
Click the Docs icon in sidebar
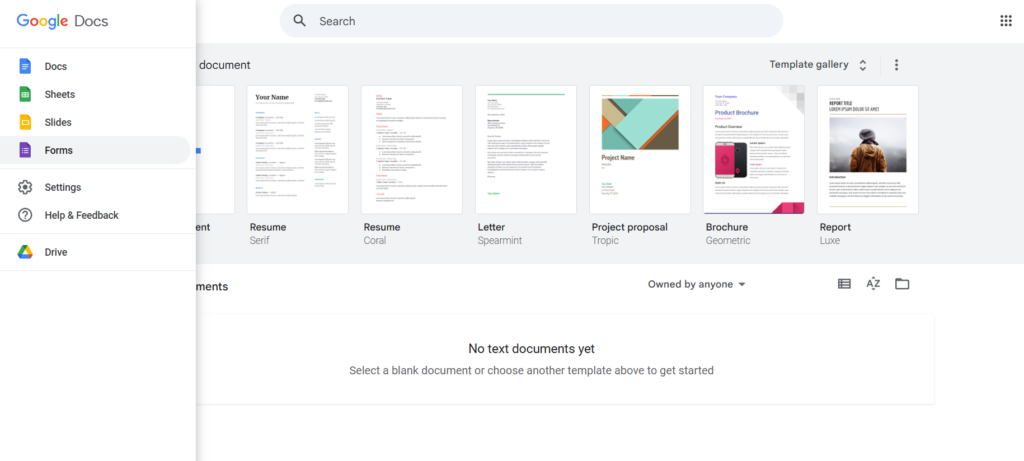coord(26,66)
